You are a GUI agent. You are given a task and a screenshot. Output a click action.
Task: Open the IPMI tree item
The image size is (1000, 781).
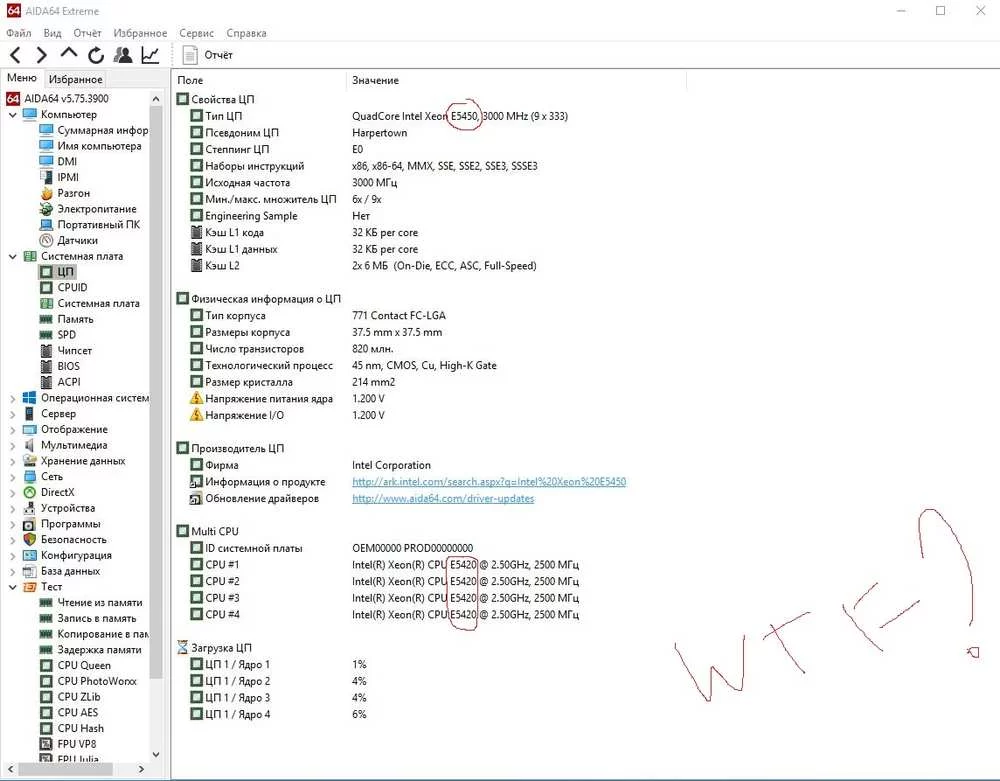(x=68, y=177)
